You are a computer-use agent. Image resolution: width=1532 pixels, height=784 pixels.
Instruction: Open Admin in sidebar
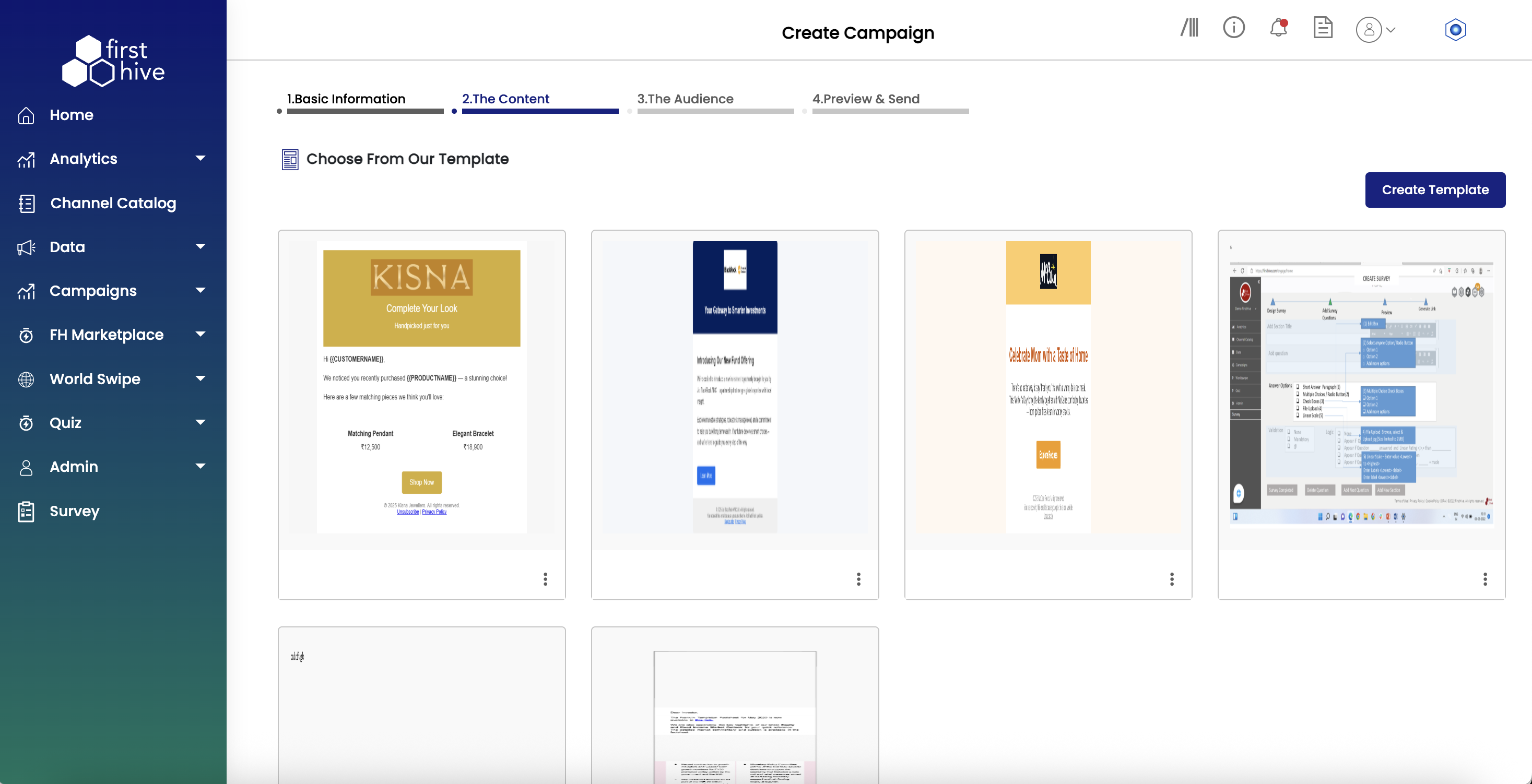pos(74,467)
